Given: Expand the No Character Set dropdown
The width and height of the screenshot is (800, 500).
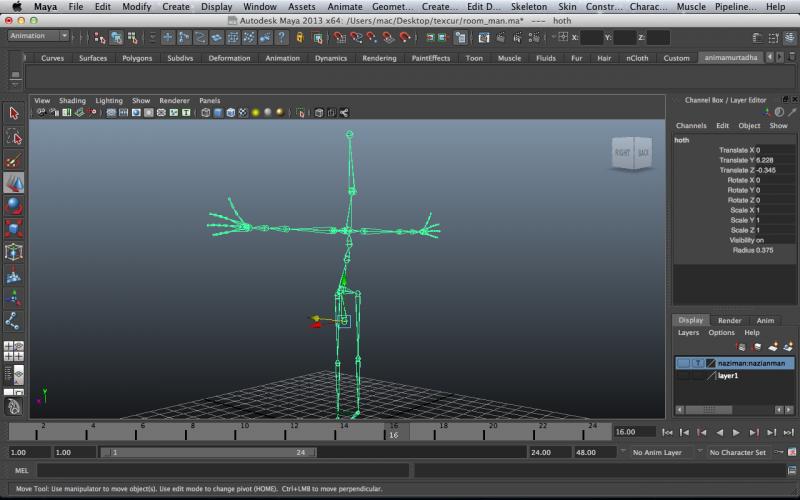Looking at the screenshot, I should click(737, 452).
